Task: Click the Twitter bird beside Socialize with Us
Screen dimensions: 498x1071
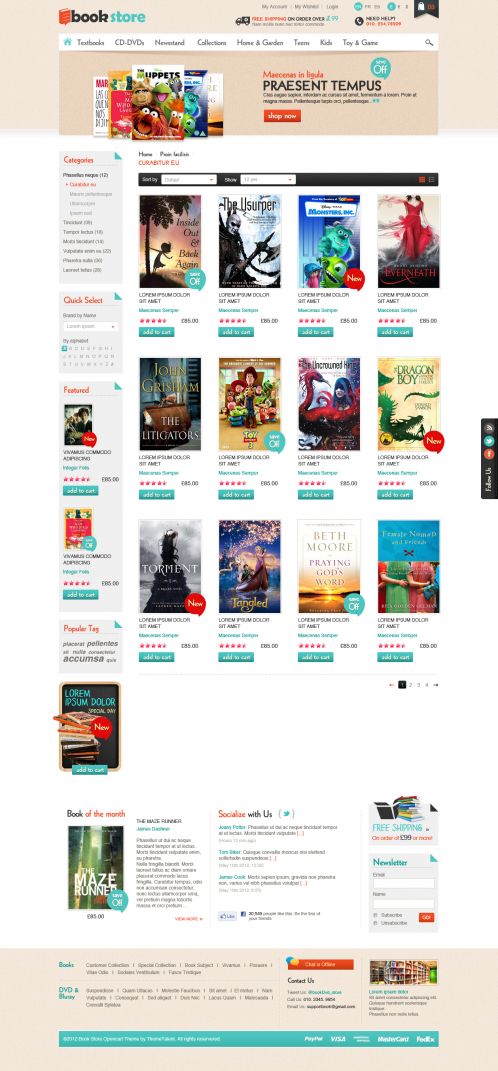Action: (x=286, y=813)
